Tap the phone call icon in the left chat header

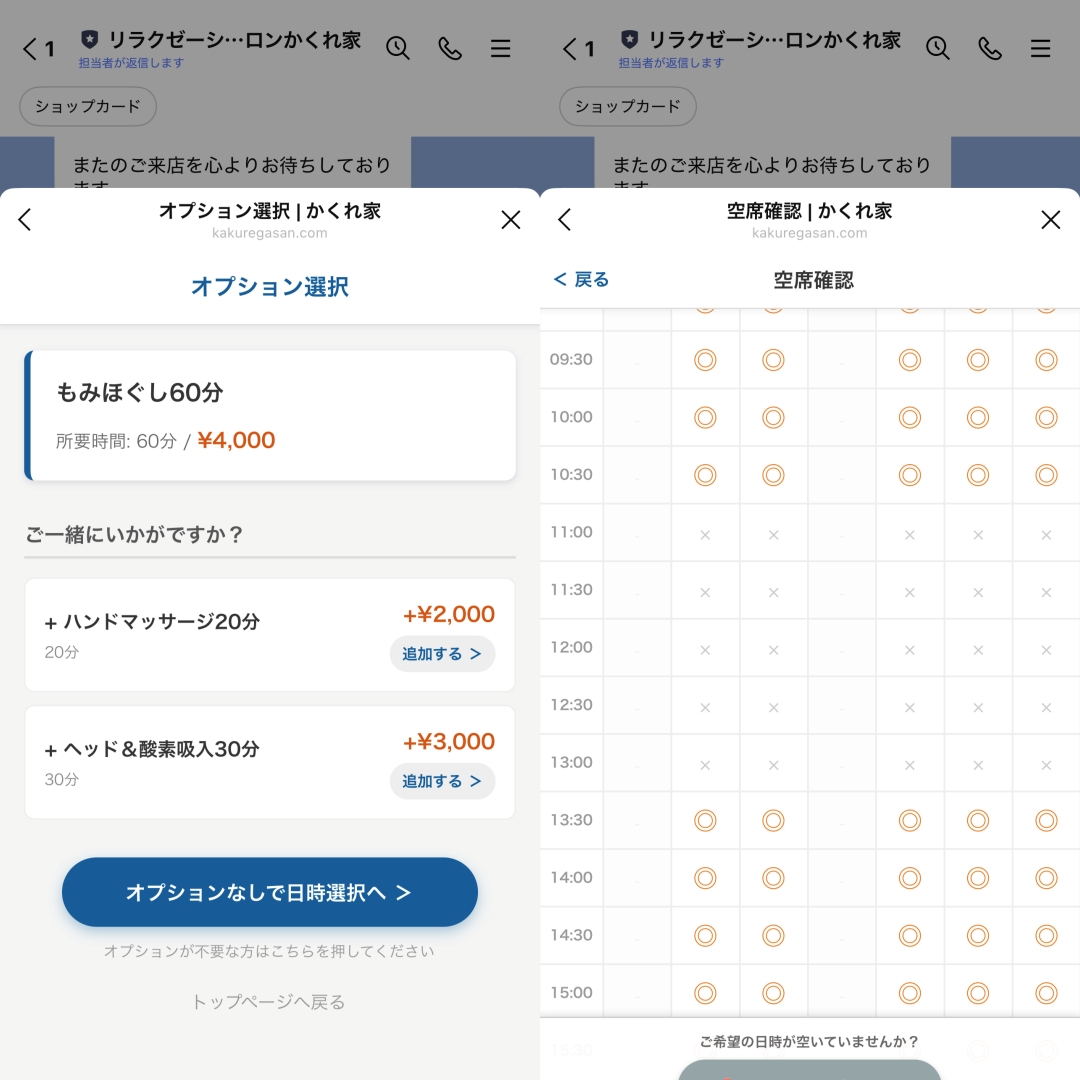pyautogui.click(x=449, y=47)
